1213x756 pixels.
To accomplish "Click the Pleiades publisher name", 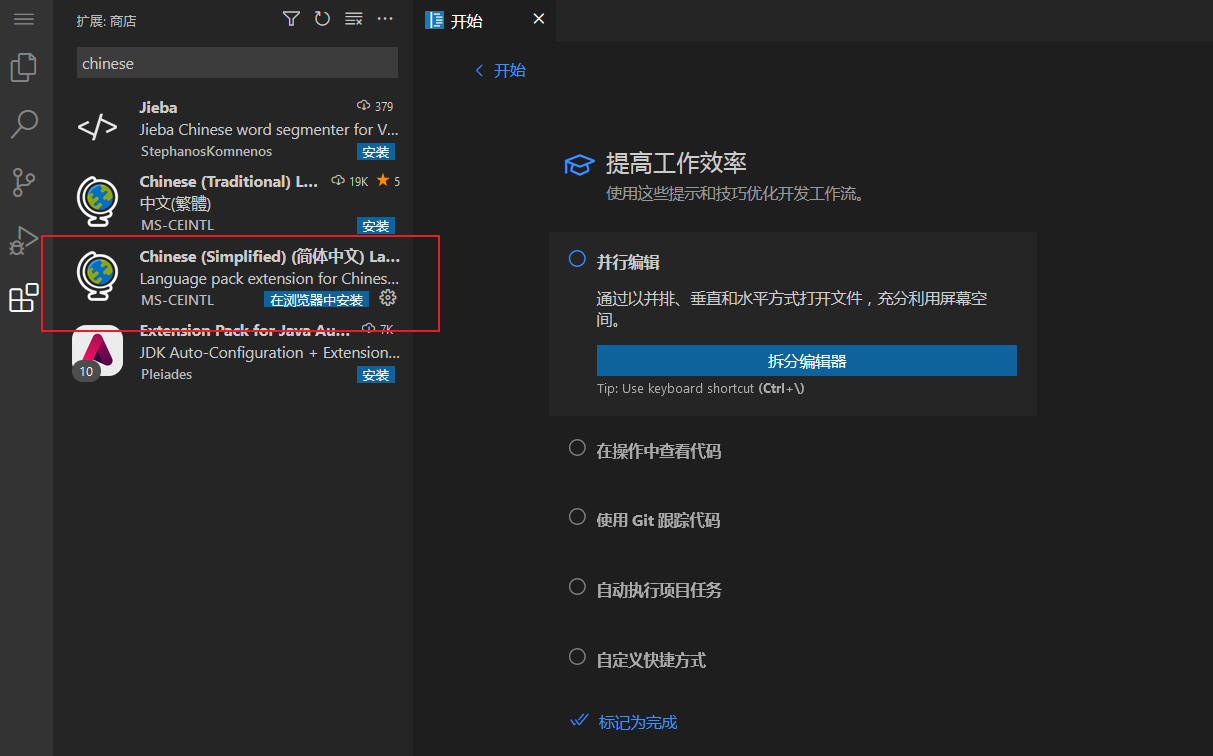I will [x=166, y=375].
